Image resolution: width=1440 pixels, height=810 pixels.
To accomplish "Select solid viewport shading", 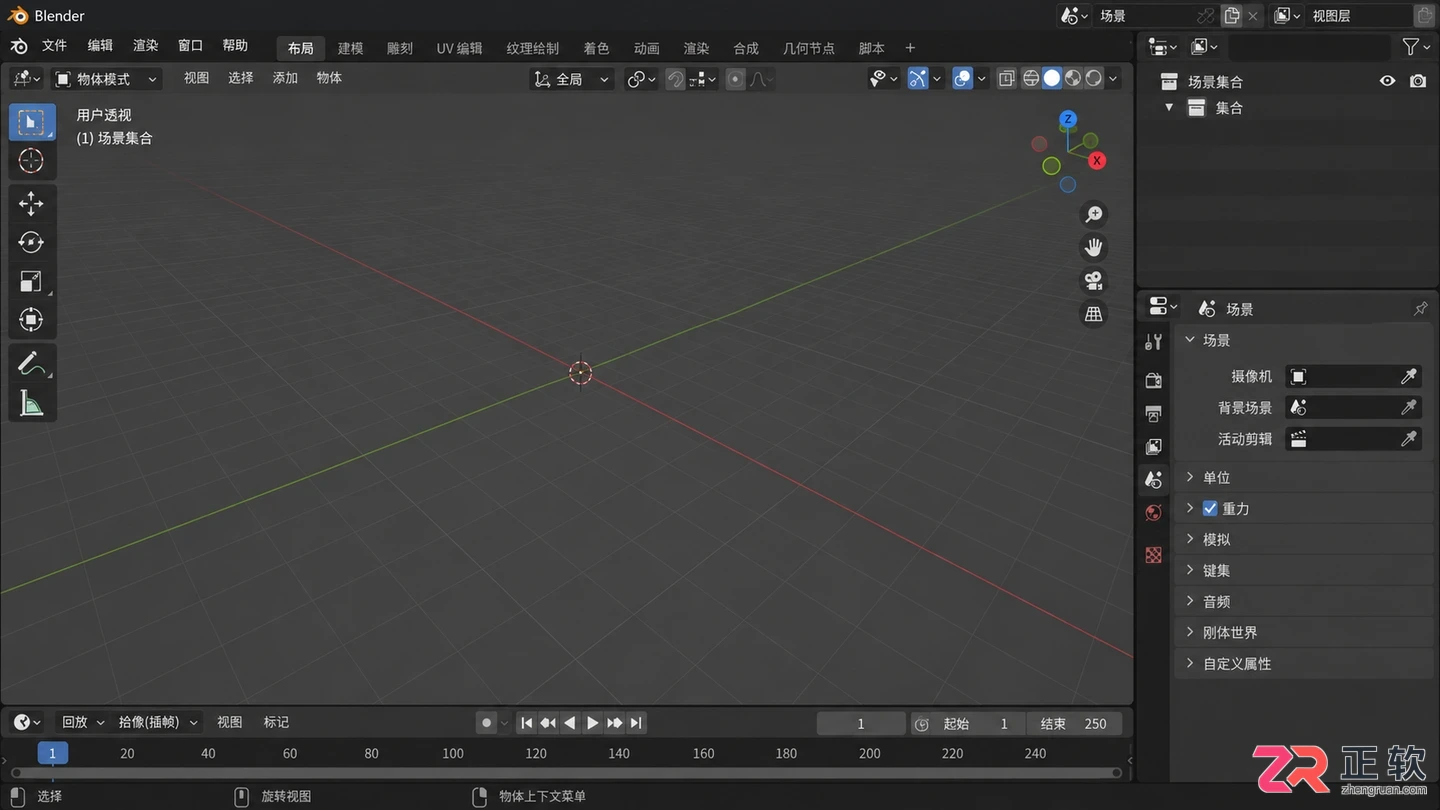I will pos(1052,78).
